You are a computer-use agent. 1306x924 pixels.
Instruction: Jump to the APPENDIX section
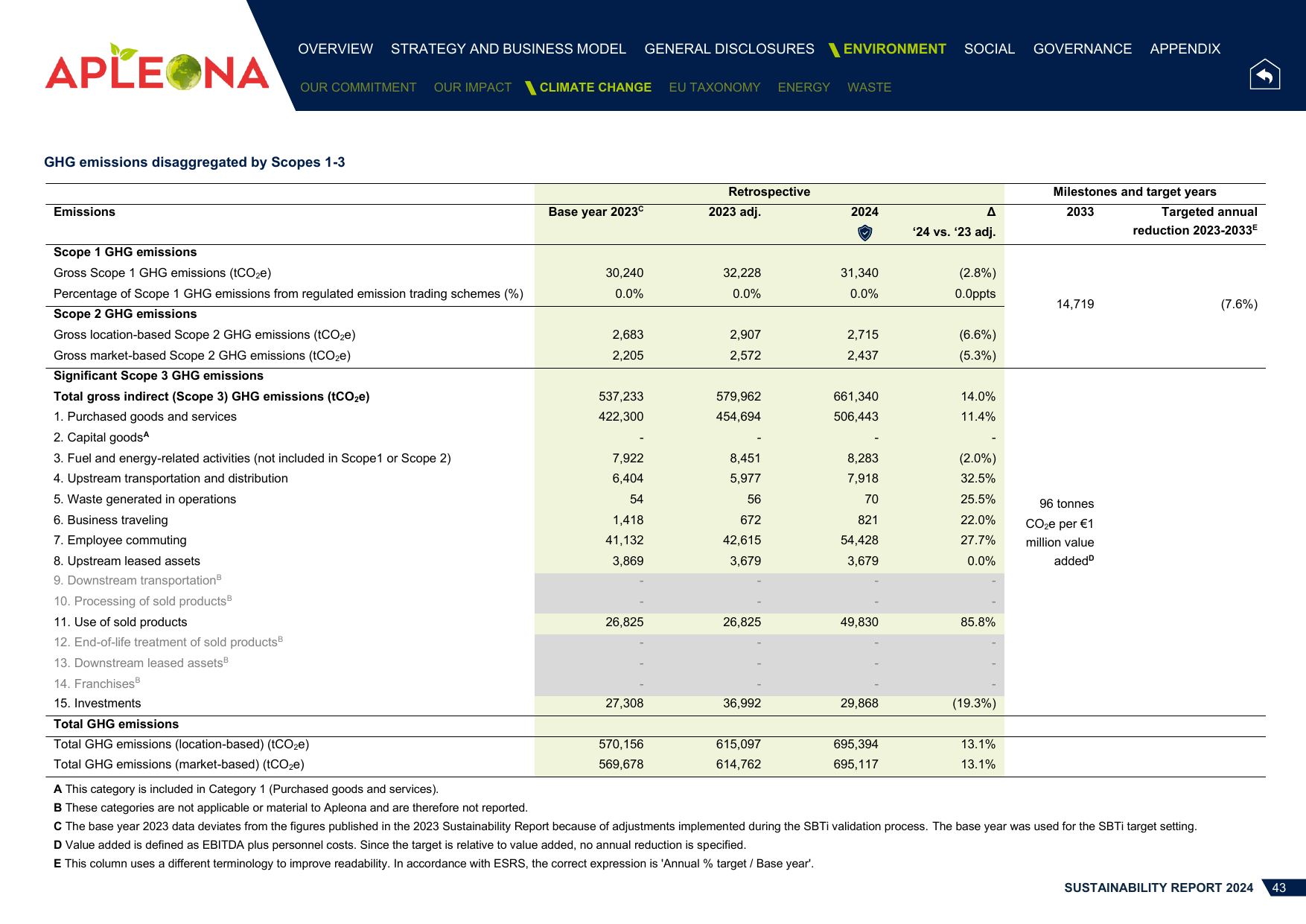click(1185, 48)
